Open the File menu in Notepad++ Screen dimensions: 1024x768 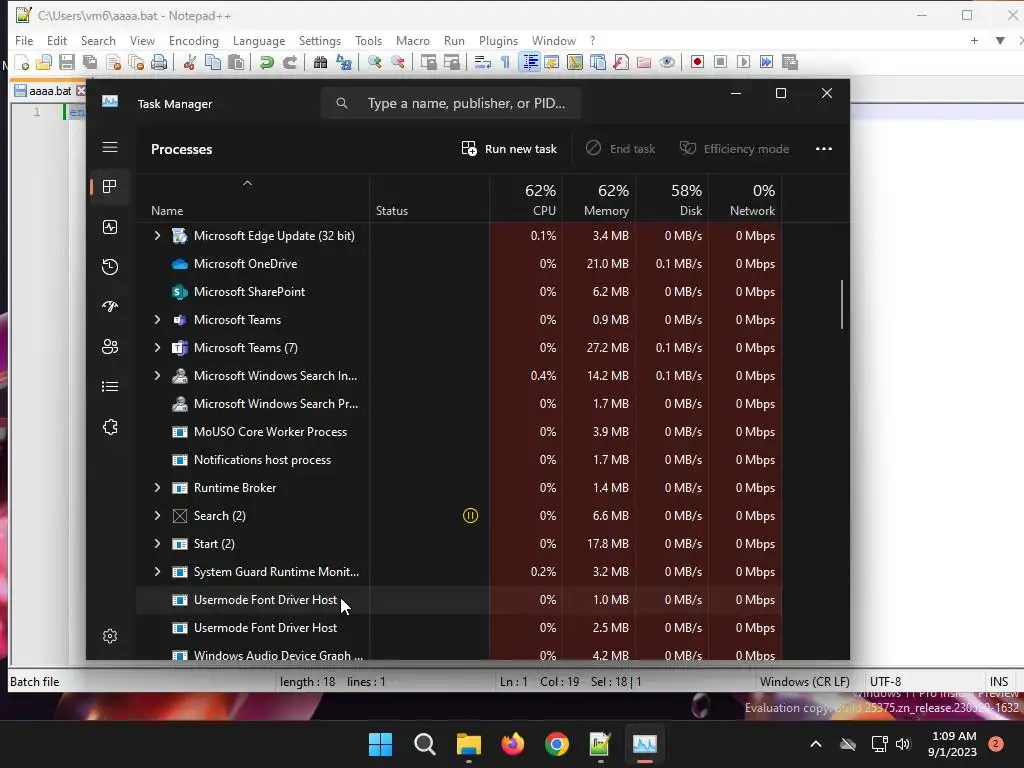pyautogui.click(x=24, y=40)
